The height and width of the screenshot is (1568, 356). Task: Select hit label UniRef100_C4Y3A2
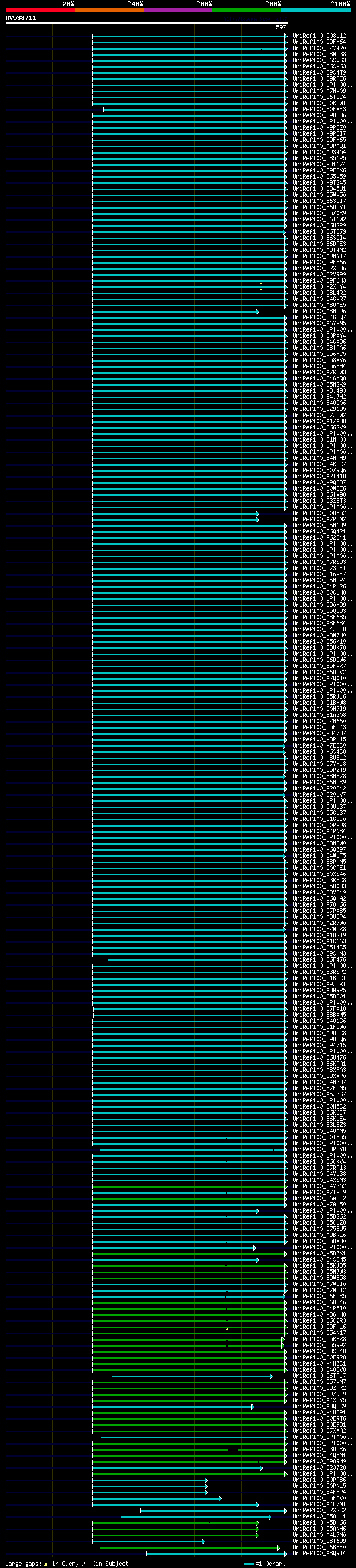pyautogui.click(x=319, y=1186)
